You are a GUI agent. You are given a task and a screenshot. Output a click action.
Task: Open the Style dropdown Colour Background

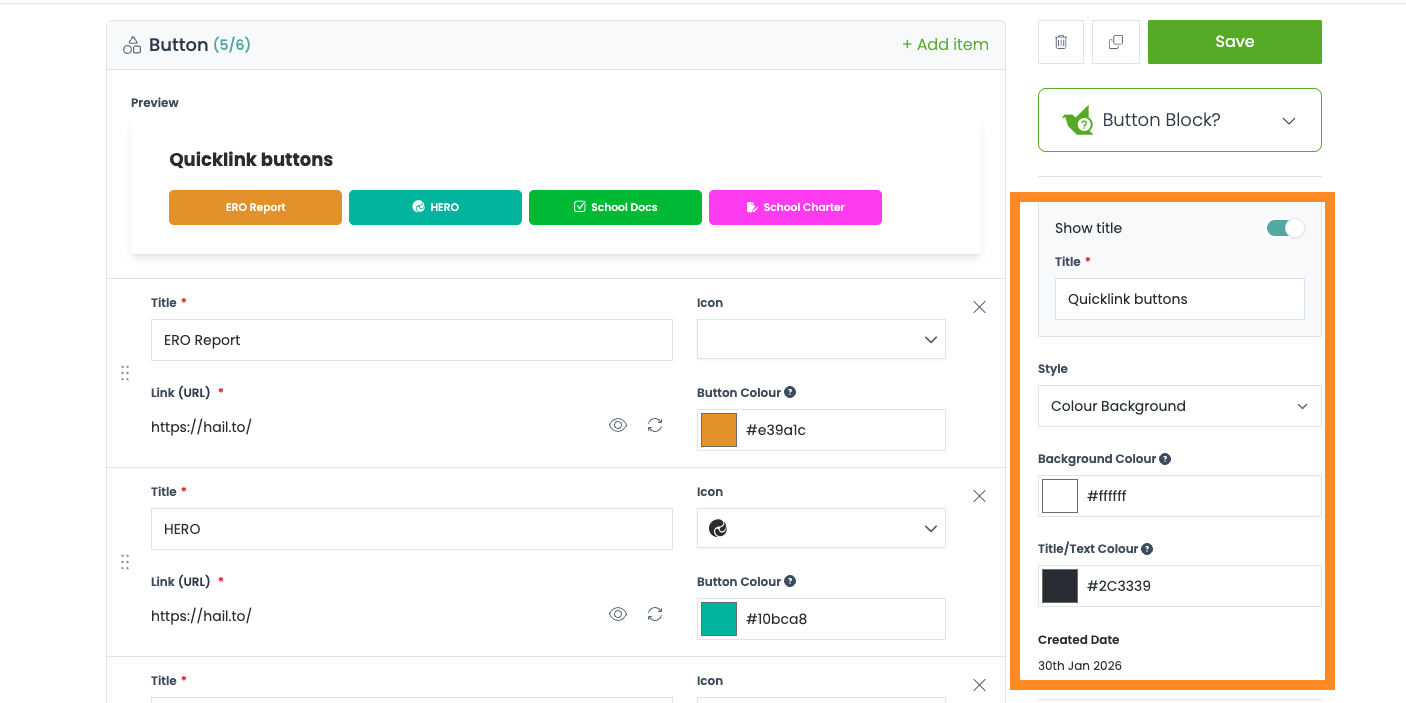1180,406
